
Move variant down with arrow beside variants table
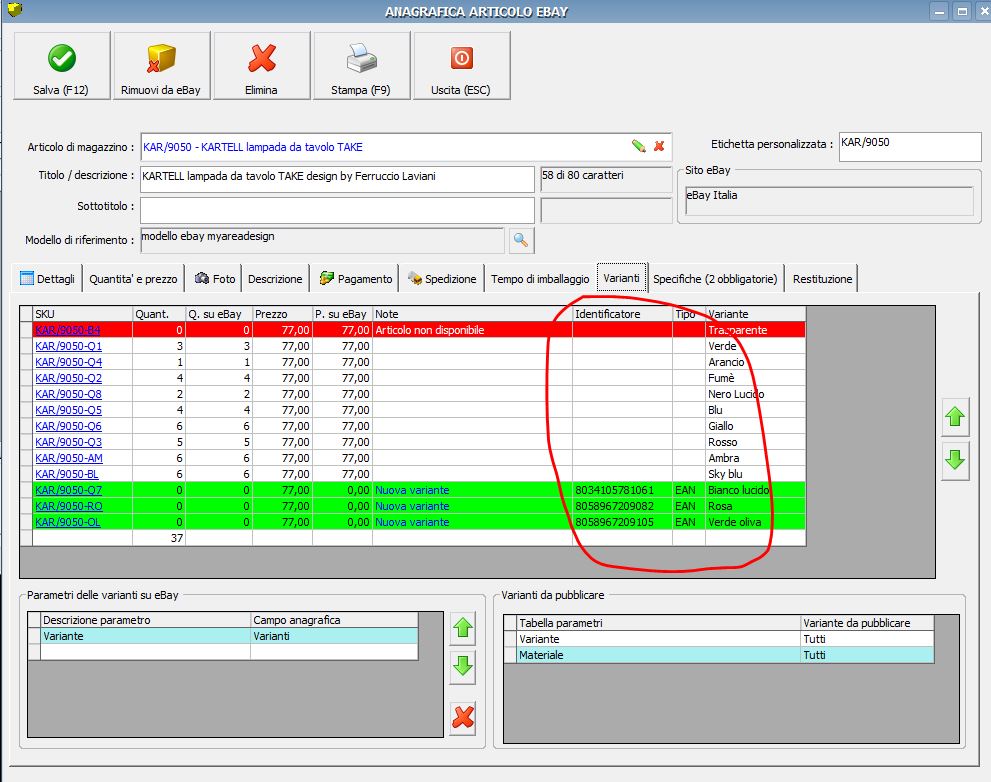tap(955, 460)
